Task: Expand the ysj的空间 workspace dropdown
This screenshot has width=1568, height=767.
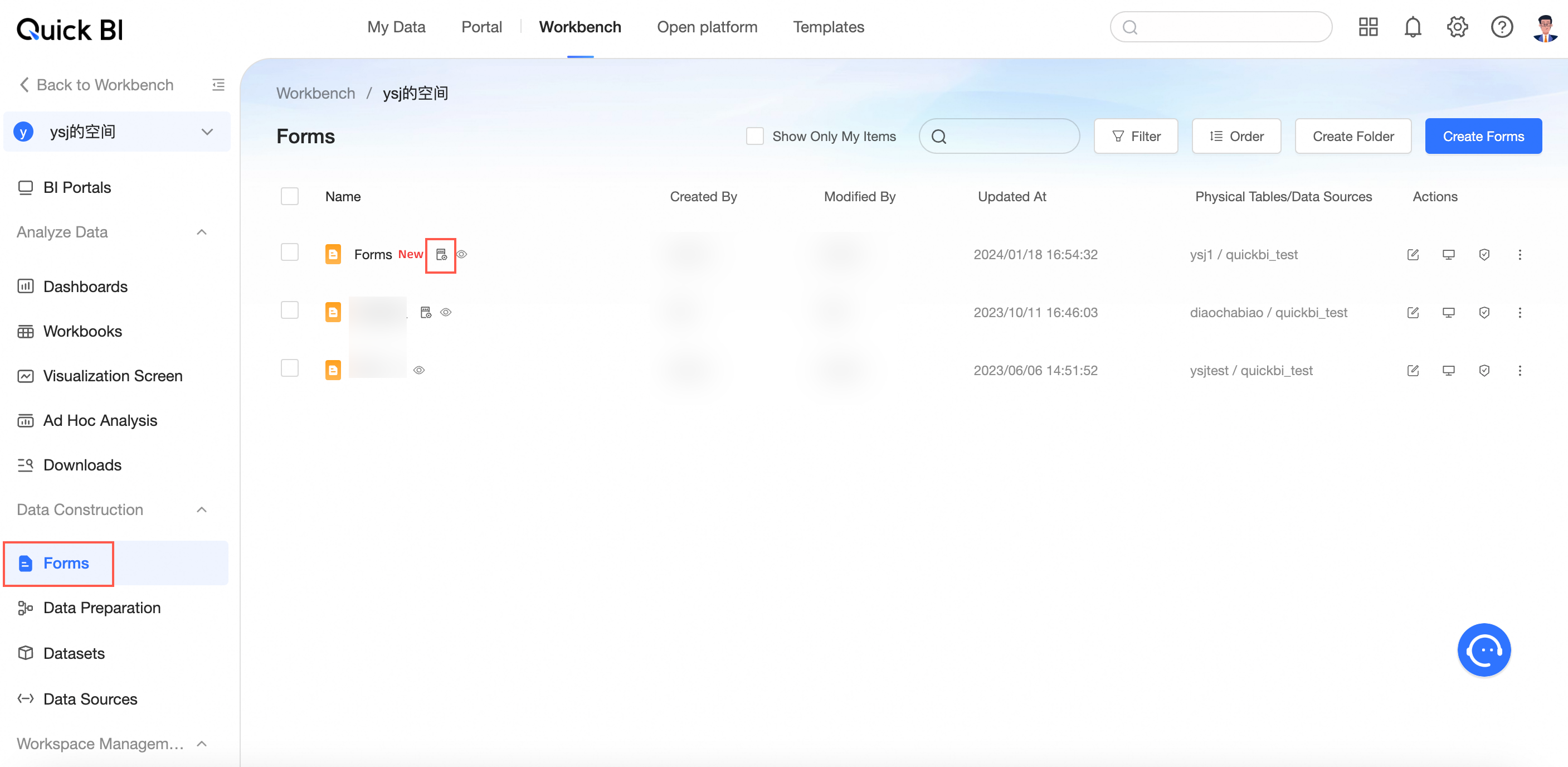Action: [207, 132]
